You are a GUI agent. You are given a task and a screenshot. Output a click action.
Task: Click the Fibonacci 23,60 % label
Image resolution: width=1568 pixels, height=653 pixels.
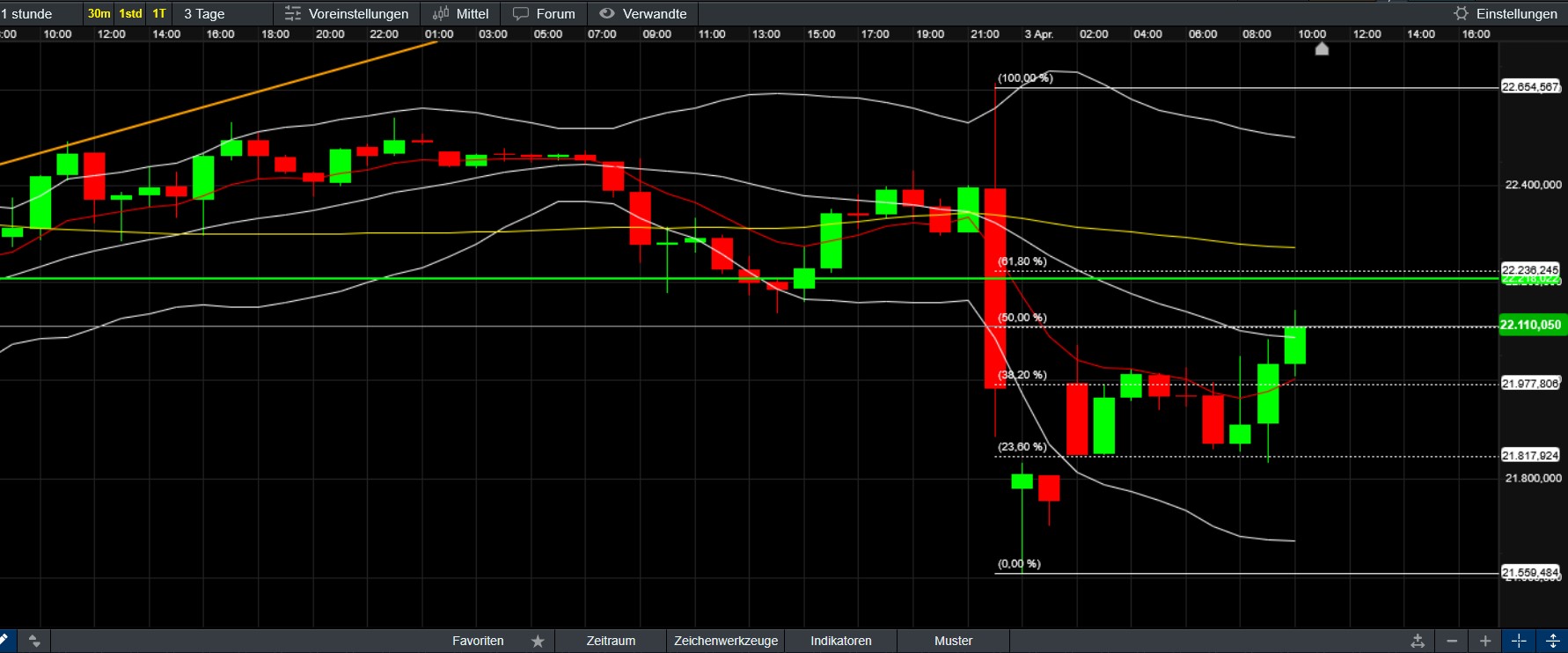[x=1022, y=447]
